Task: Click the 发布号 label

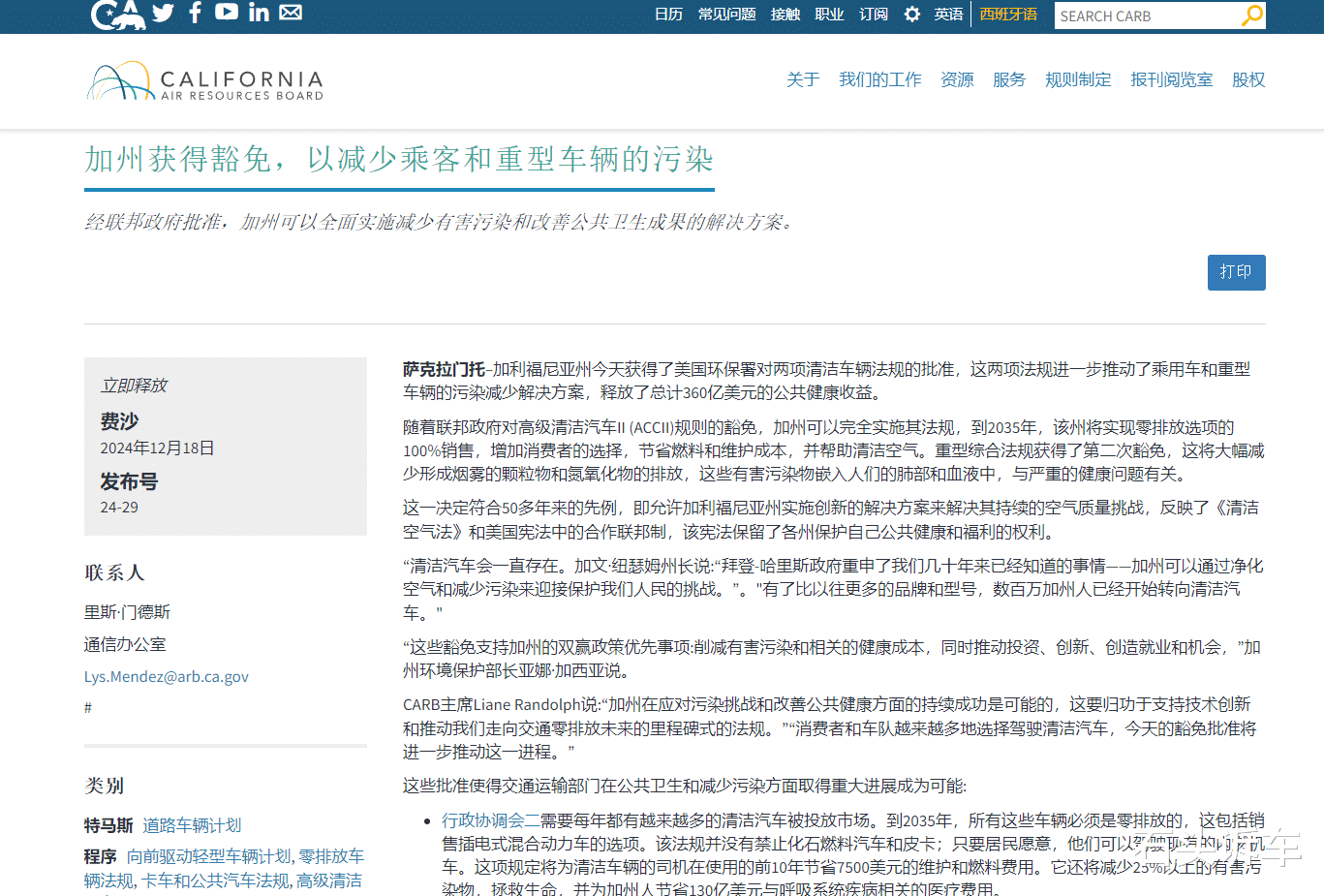Action: [x=129, y=481]
